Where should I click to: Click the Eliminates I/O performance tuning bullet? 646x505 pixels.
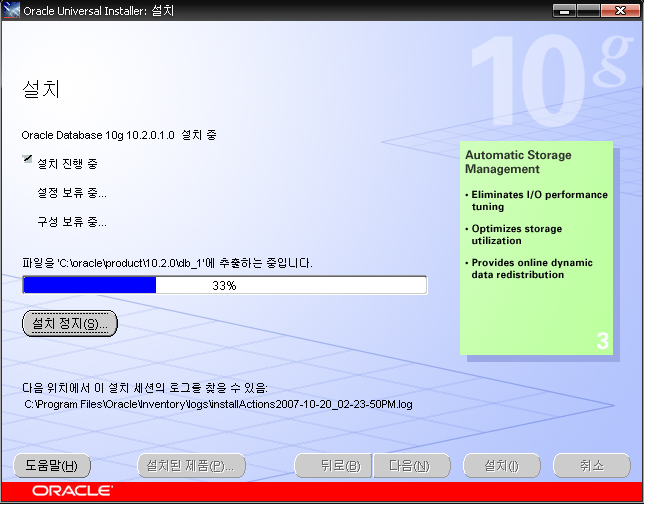coord(536,201)
